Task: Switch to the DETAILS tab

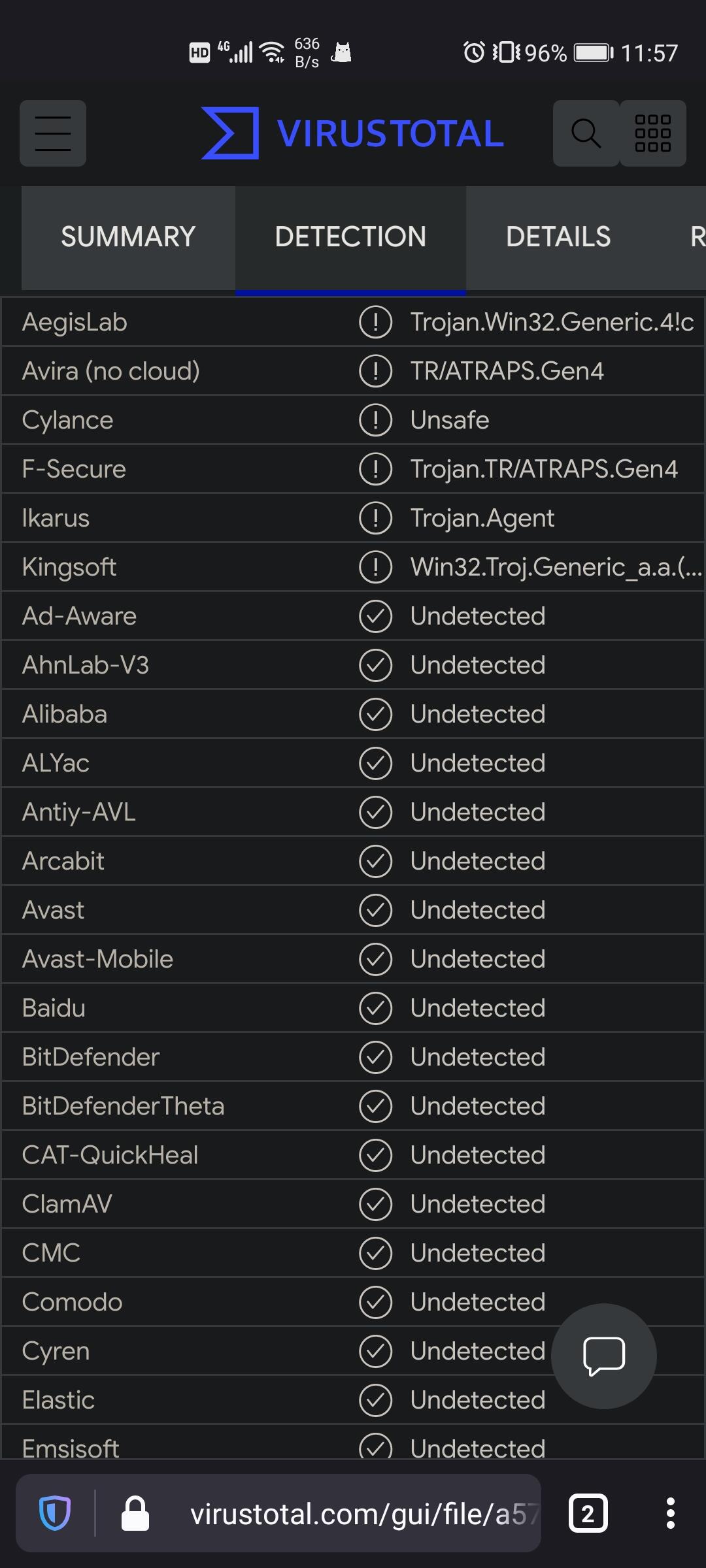Action: tap(558, 237)
